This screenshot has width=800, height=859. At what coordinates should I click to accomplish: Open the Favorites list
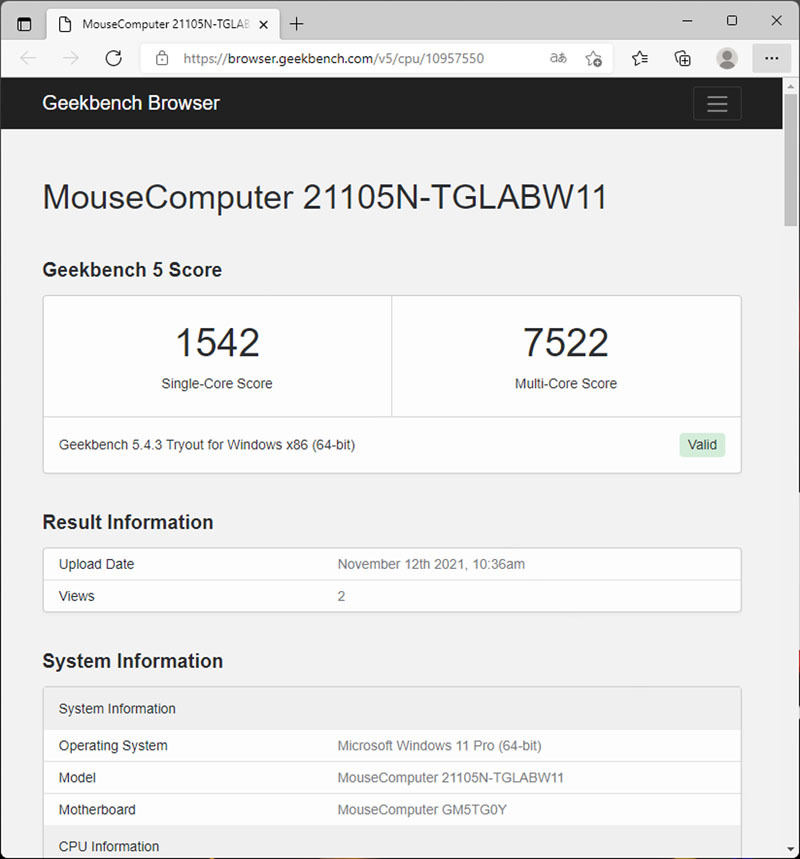click(639, 58)
